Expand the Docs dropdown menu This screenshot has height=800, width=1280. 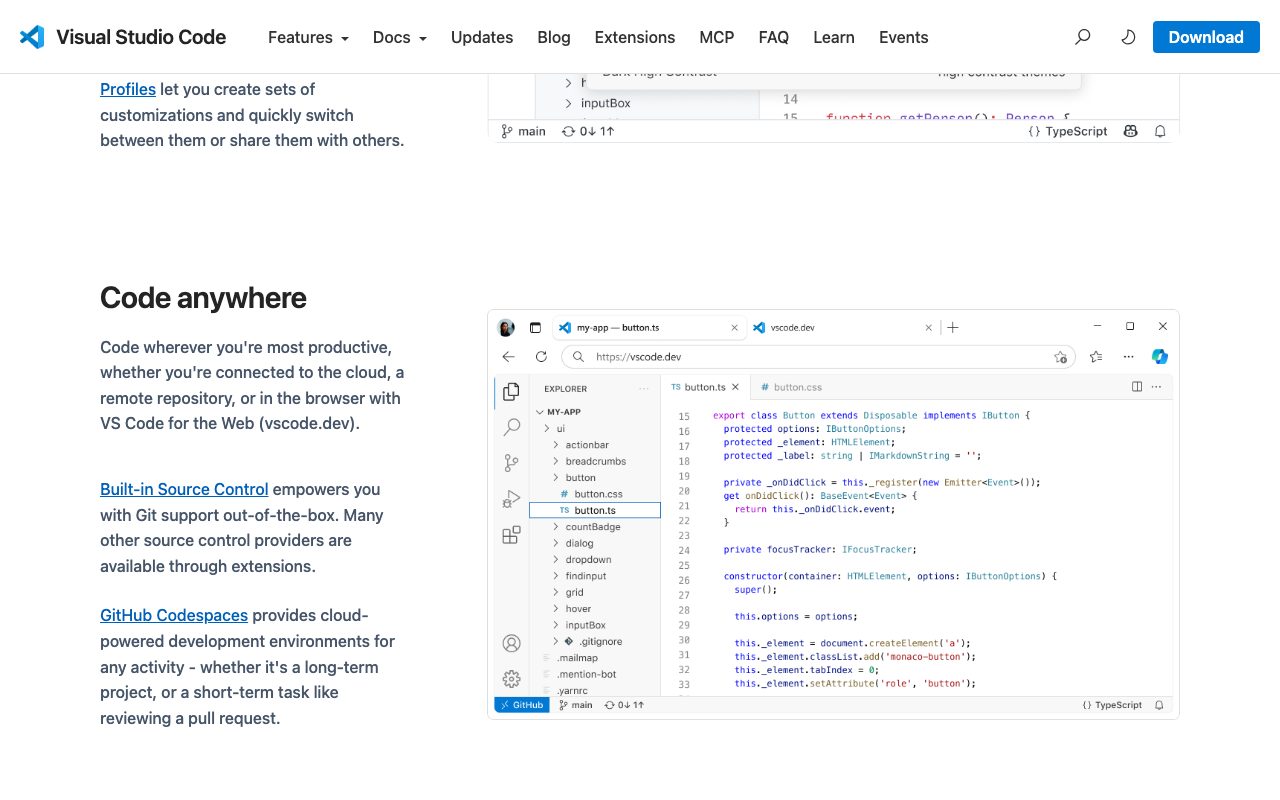[400, 37]
